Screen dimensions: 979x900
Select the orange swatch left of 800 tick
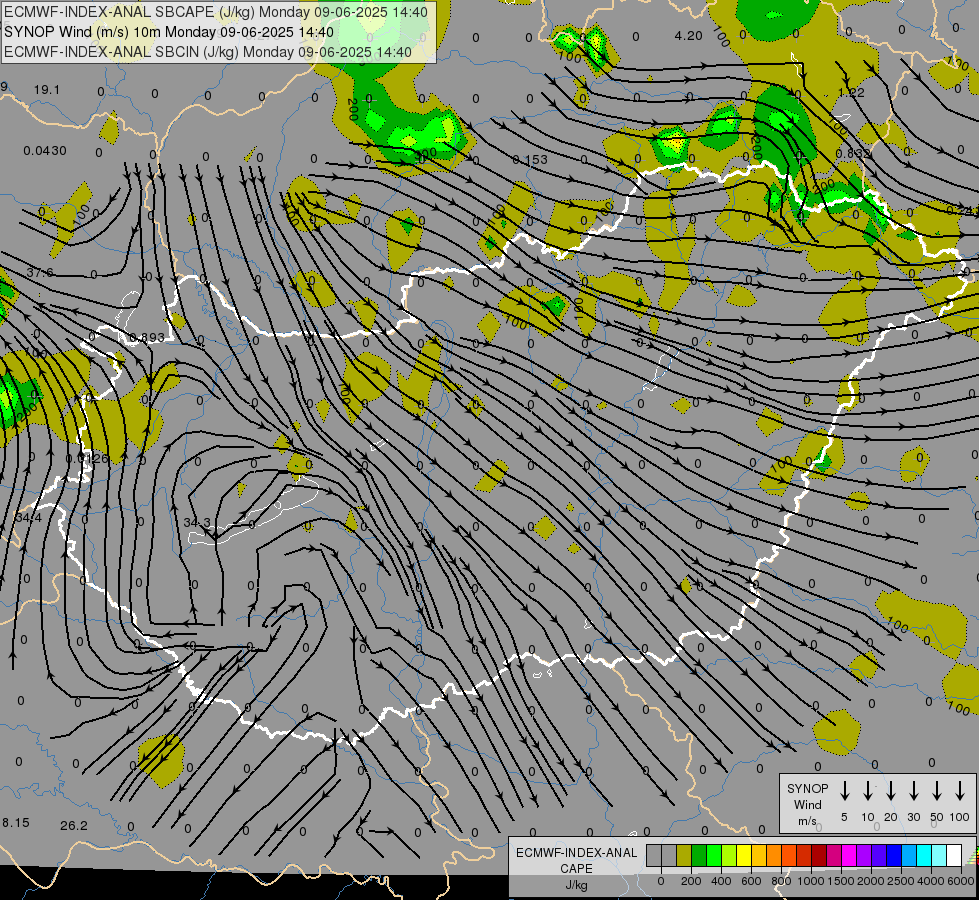click(774, 855)
